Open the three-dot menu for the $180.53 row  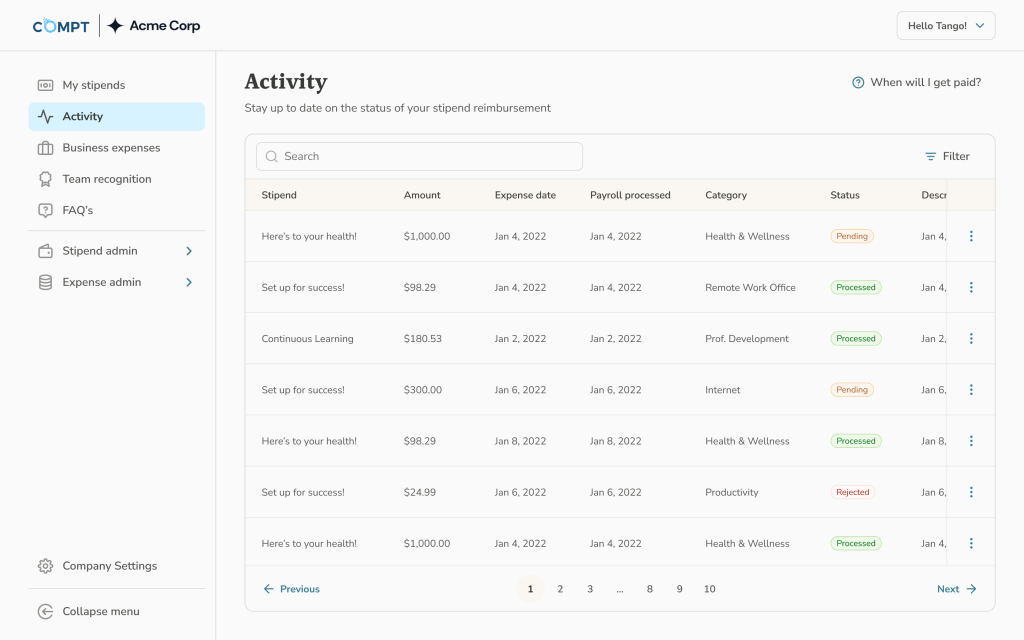click(971, 339)
